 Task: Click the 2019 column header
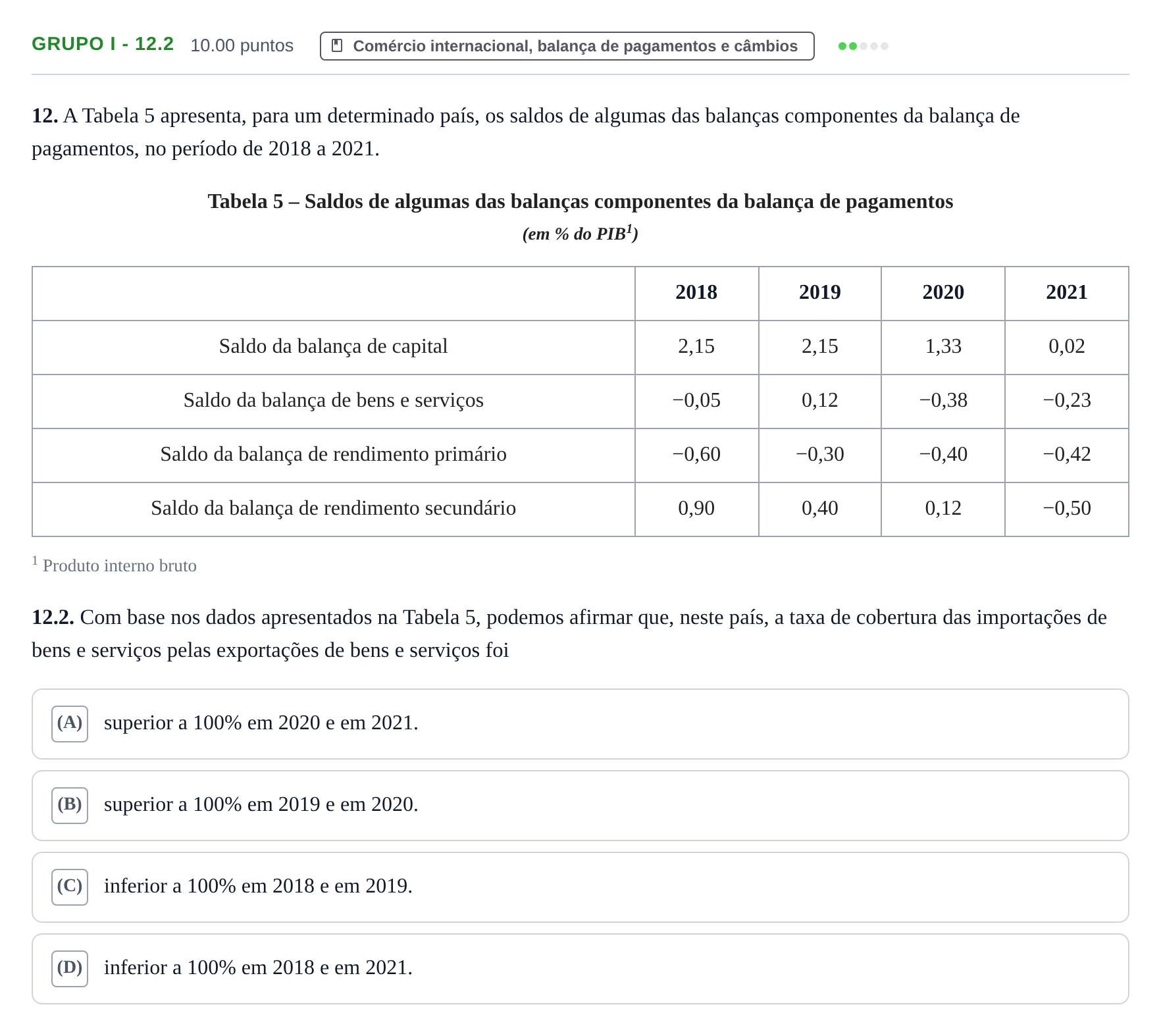pos(820,292)
